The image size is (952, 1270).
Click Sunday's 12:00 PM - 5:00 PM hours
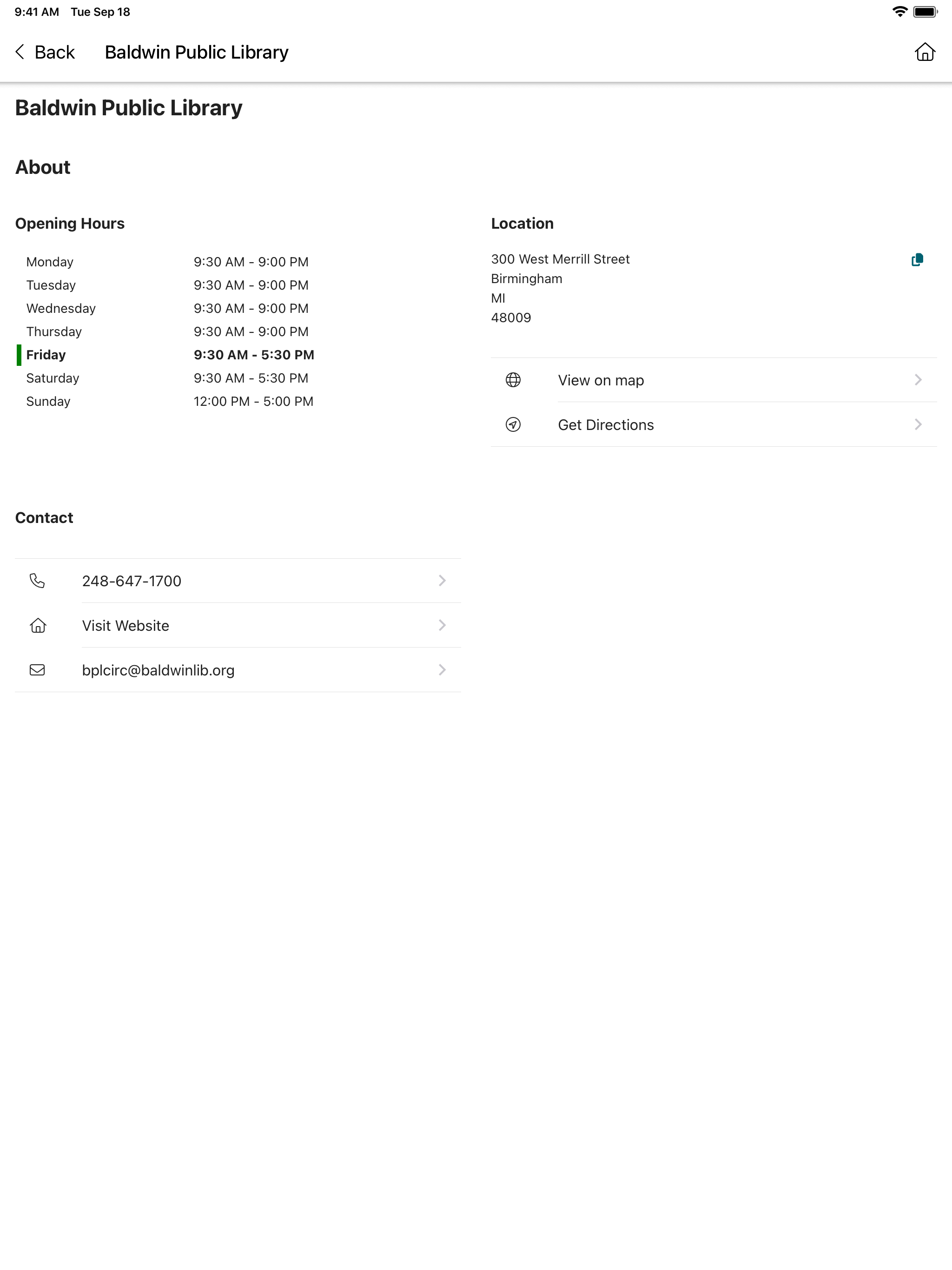point(253,401)
